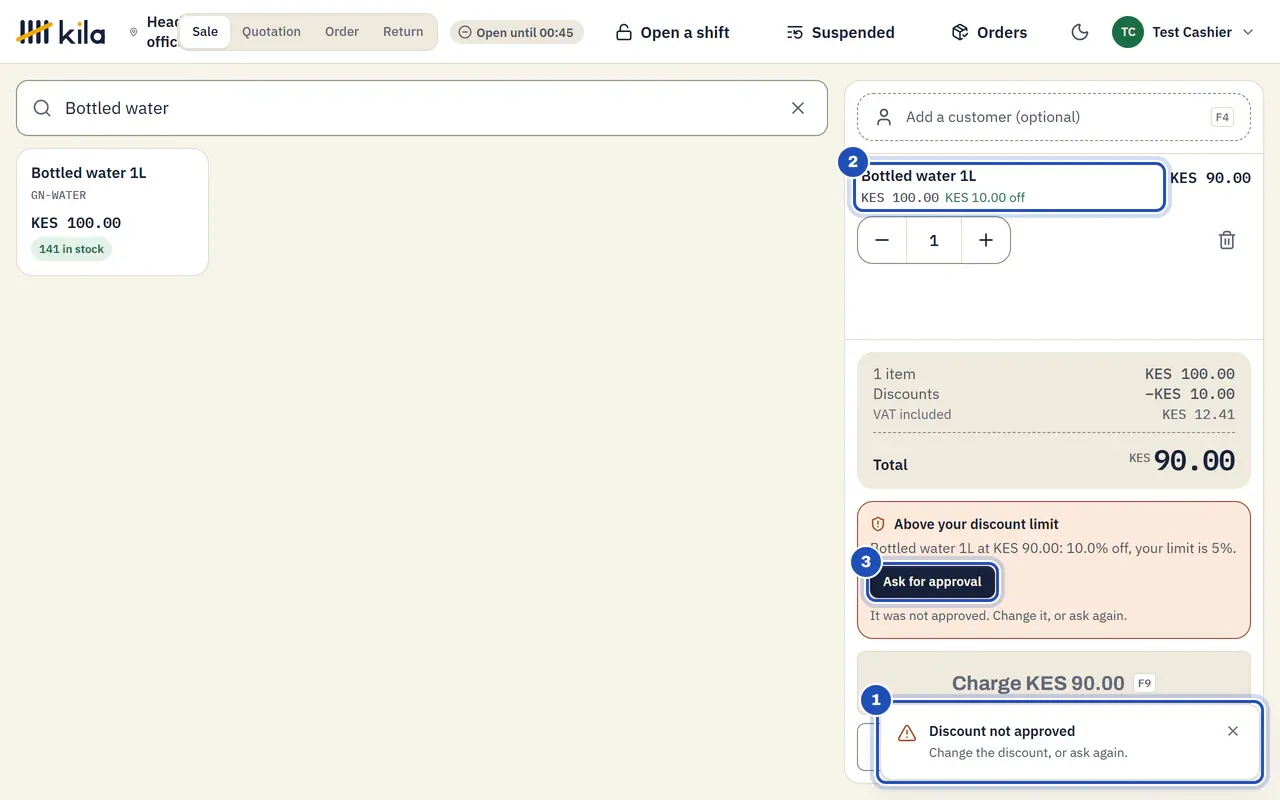This screenshot has height=800, width=1280.
Task: Click Open a shift
Action: point(672,32)
